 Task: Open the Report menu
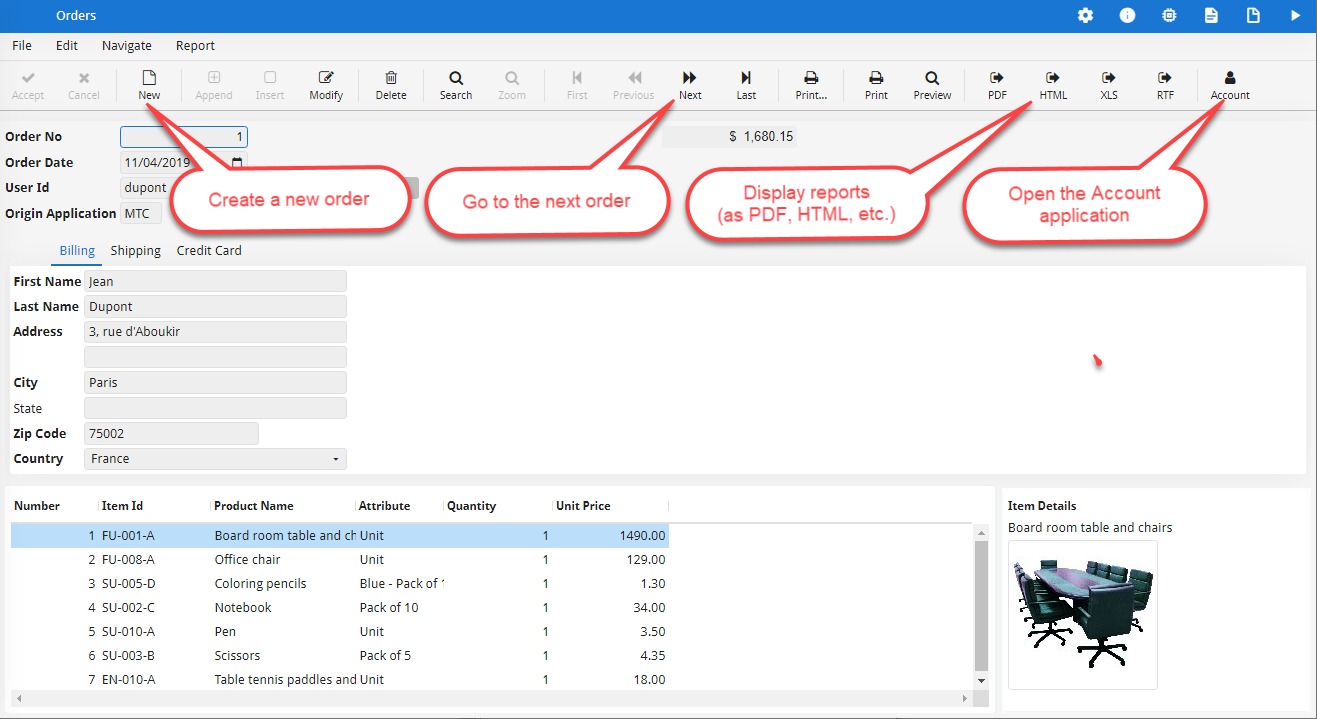[x=195, y=45]
